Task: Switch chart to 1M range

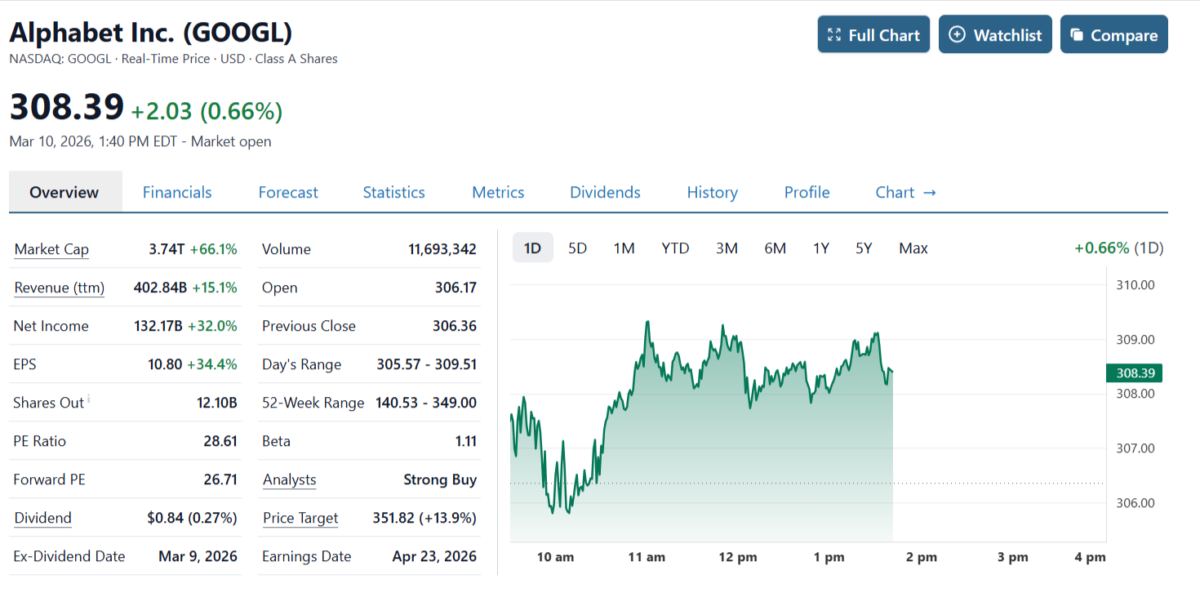Action: coord(624,247)
